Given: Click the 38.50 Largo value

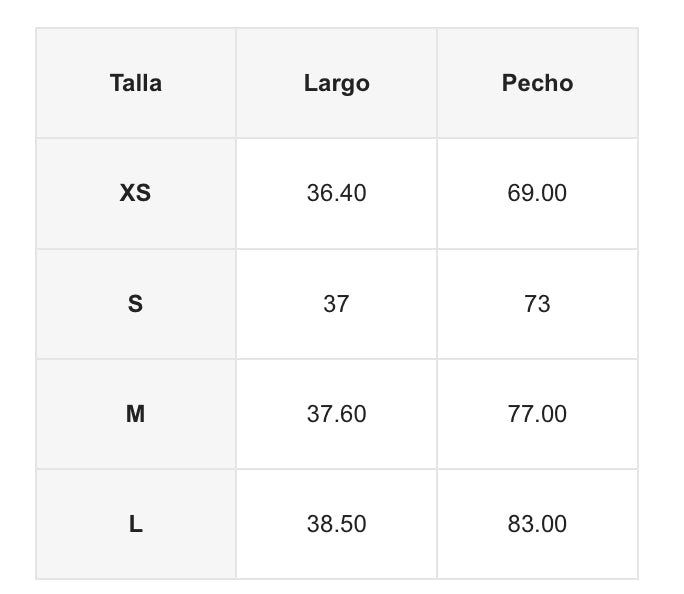Looking at the screenshot, I should click(x=336, y=523).
